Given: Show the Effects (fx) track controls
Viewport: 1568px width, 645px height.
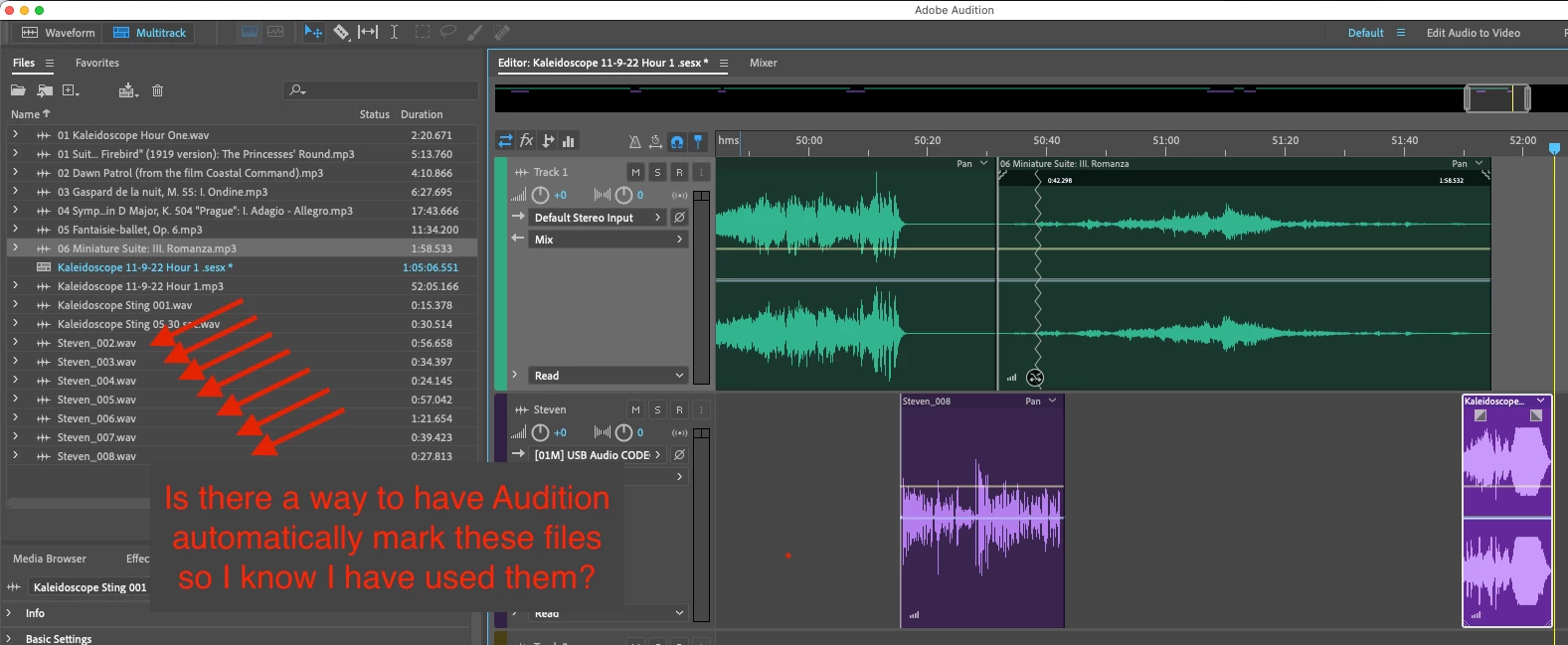Looking at the screenshot, I should (x=527, y=141).
